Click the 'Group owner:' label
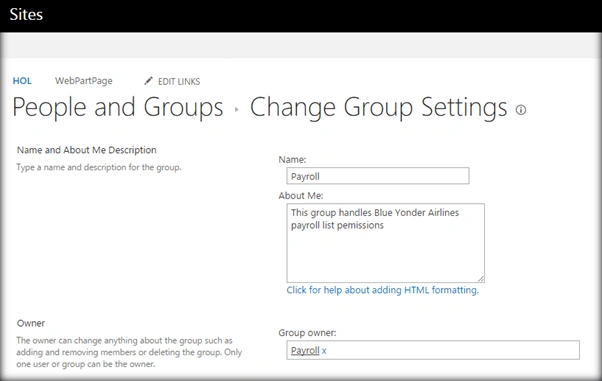 coord(308,333)
